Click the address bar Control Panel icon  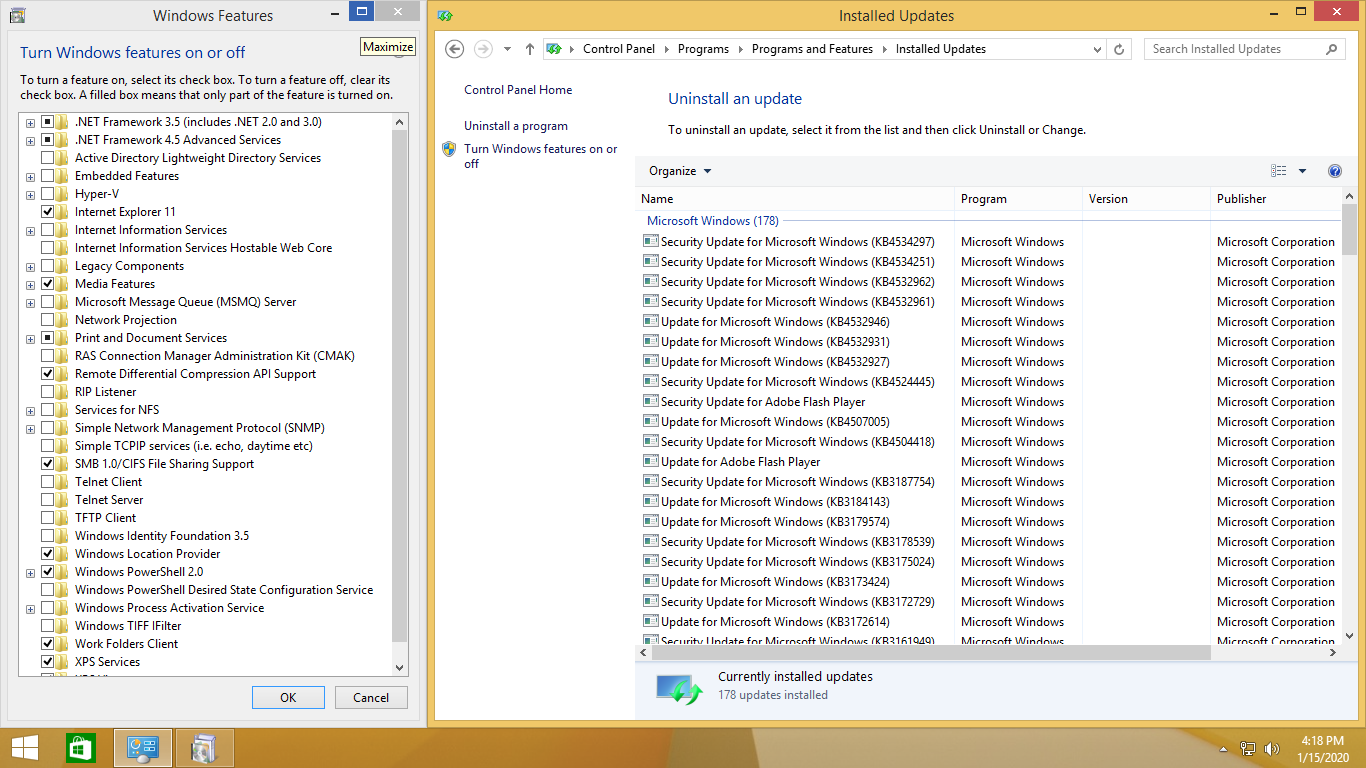(554, 49)
